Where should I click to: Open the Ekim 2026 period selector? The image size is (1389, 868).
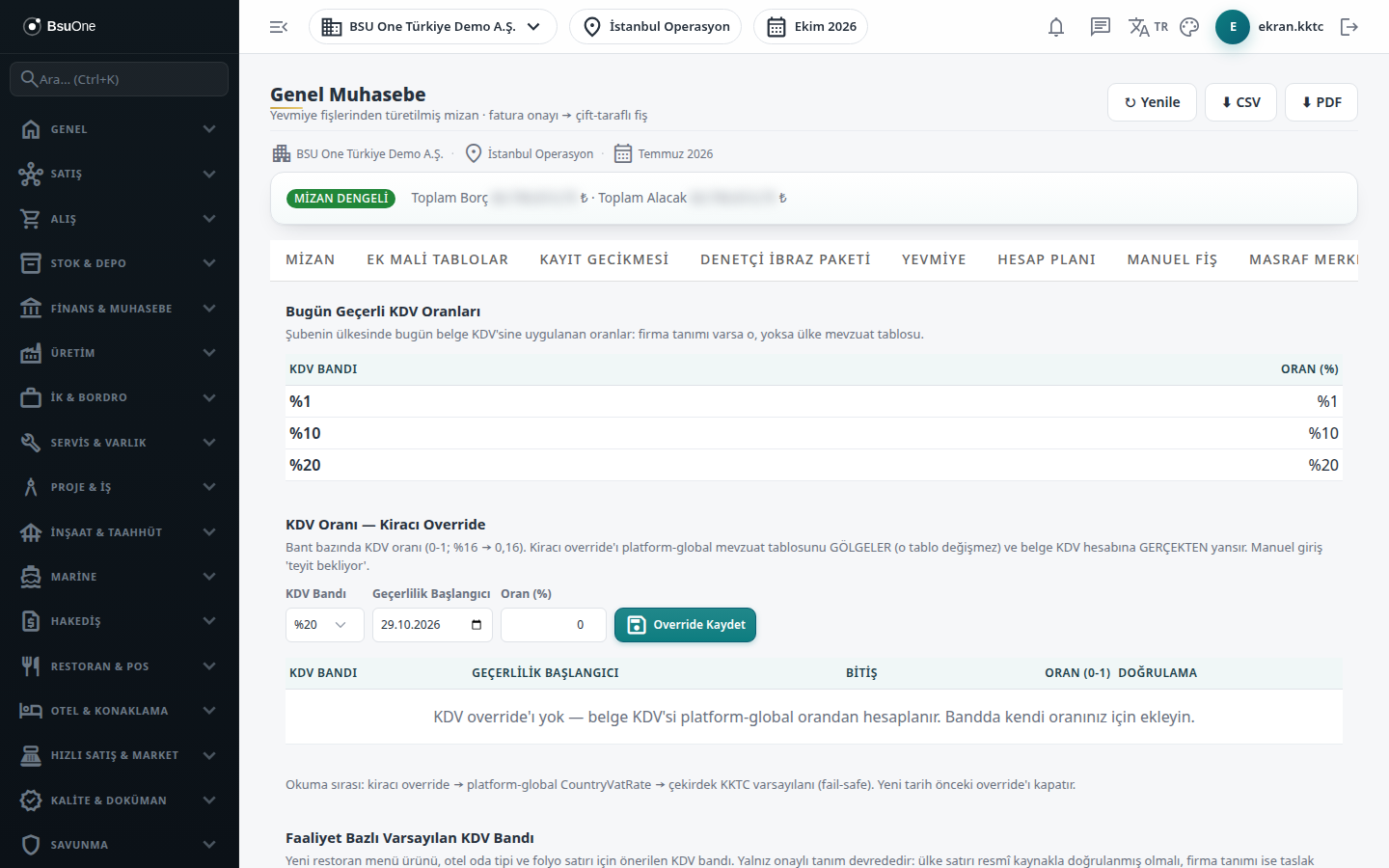(x=810, y=27)
